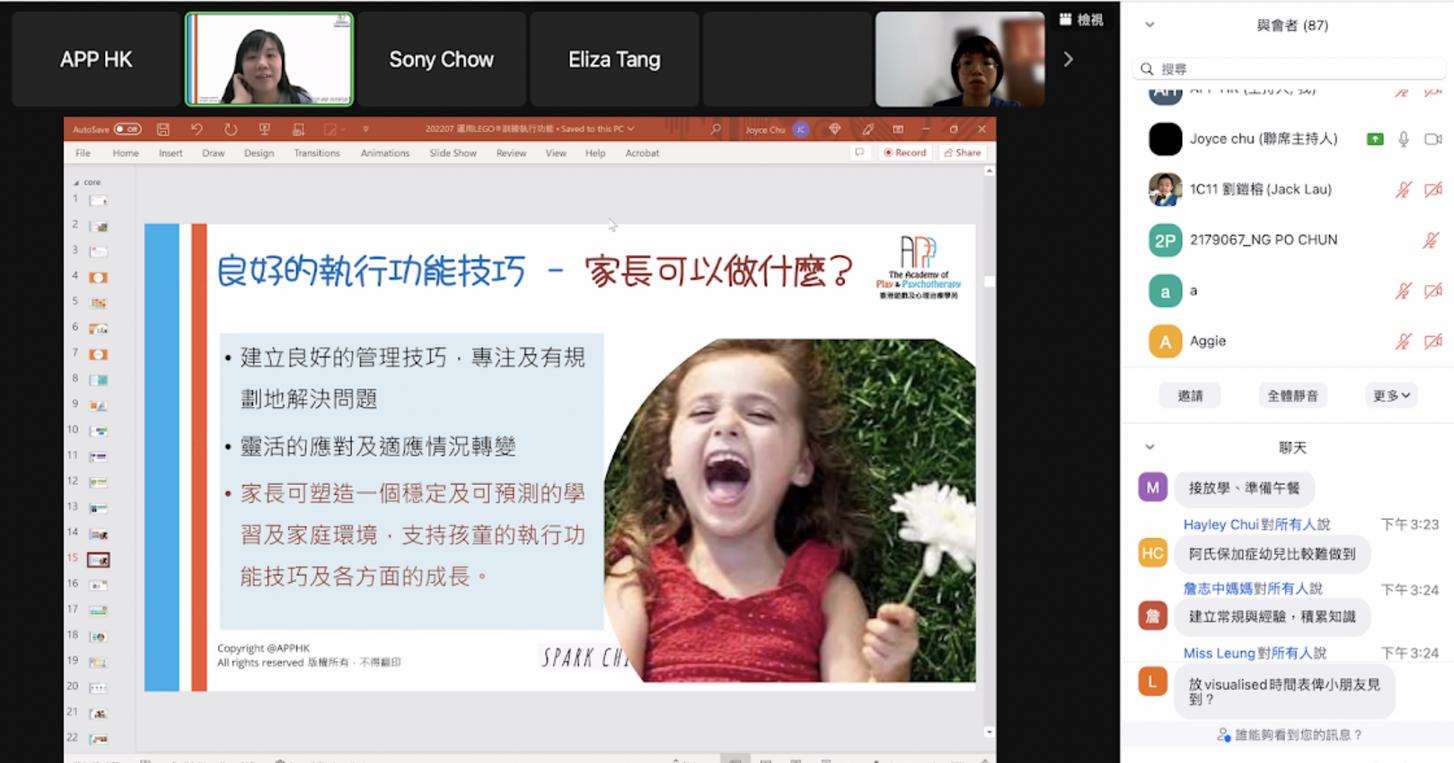Select slide 1 thumbnail
This screenshot has height=763, width=1454.
click(x=98, y=201)
